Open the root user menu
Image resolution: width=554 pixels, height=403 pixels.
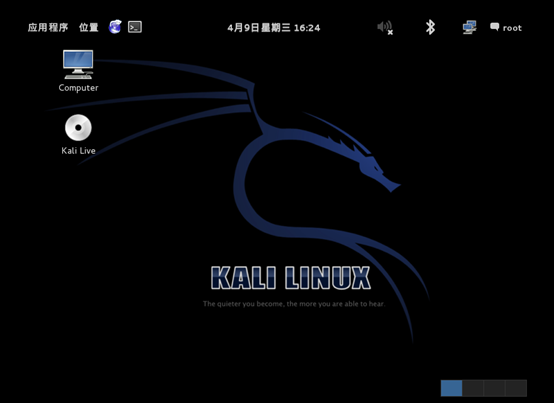tap(512, 28)
